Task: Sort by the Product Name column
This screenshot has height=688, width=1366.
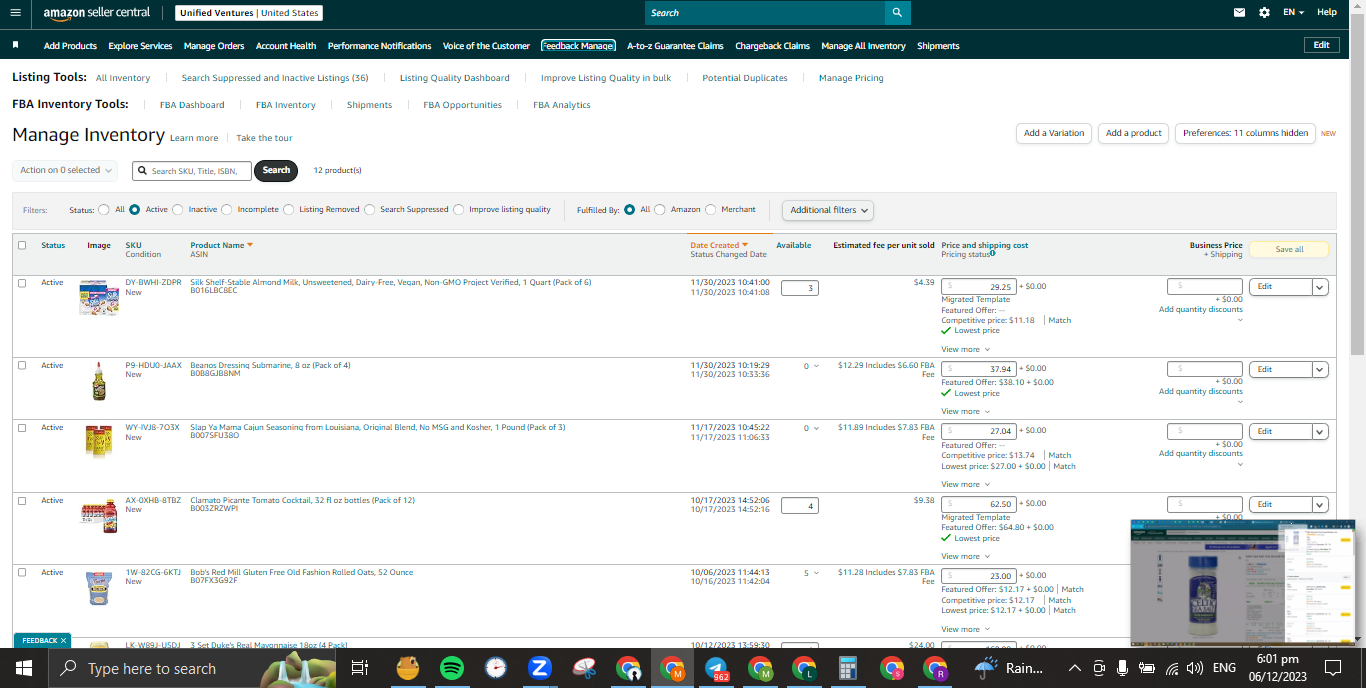Action: [x=221, y=245]
